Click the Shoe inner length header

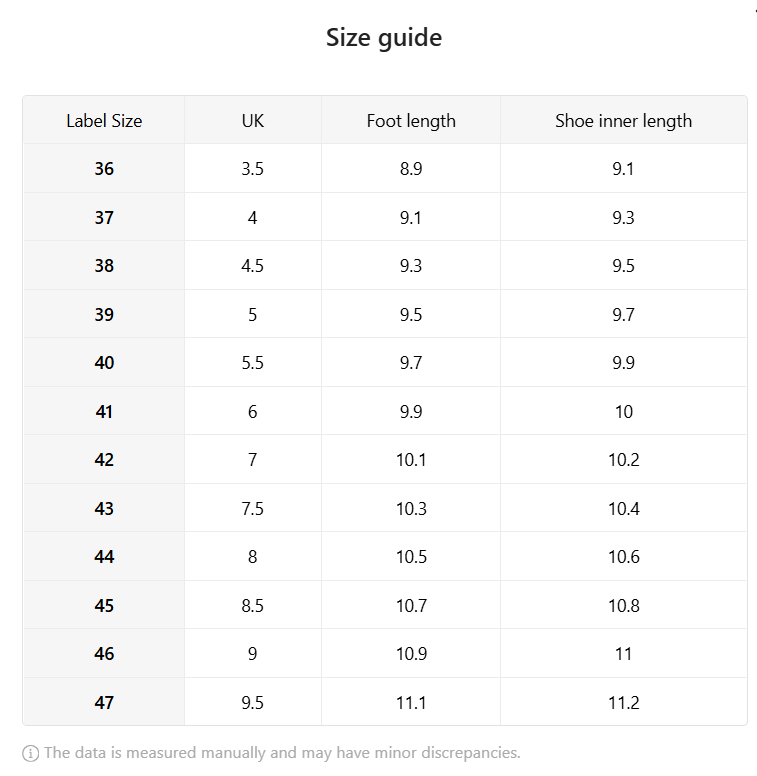point(623,121)
